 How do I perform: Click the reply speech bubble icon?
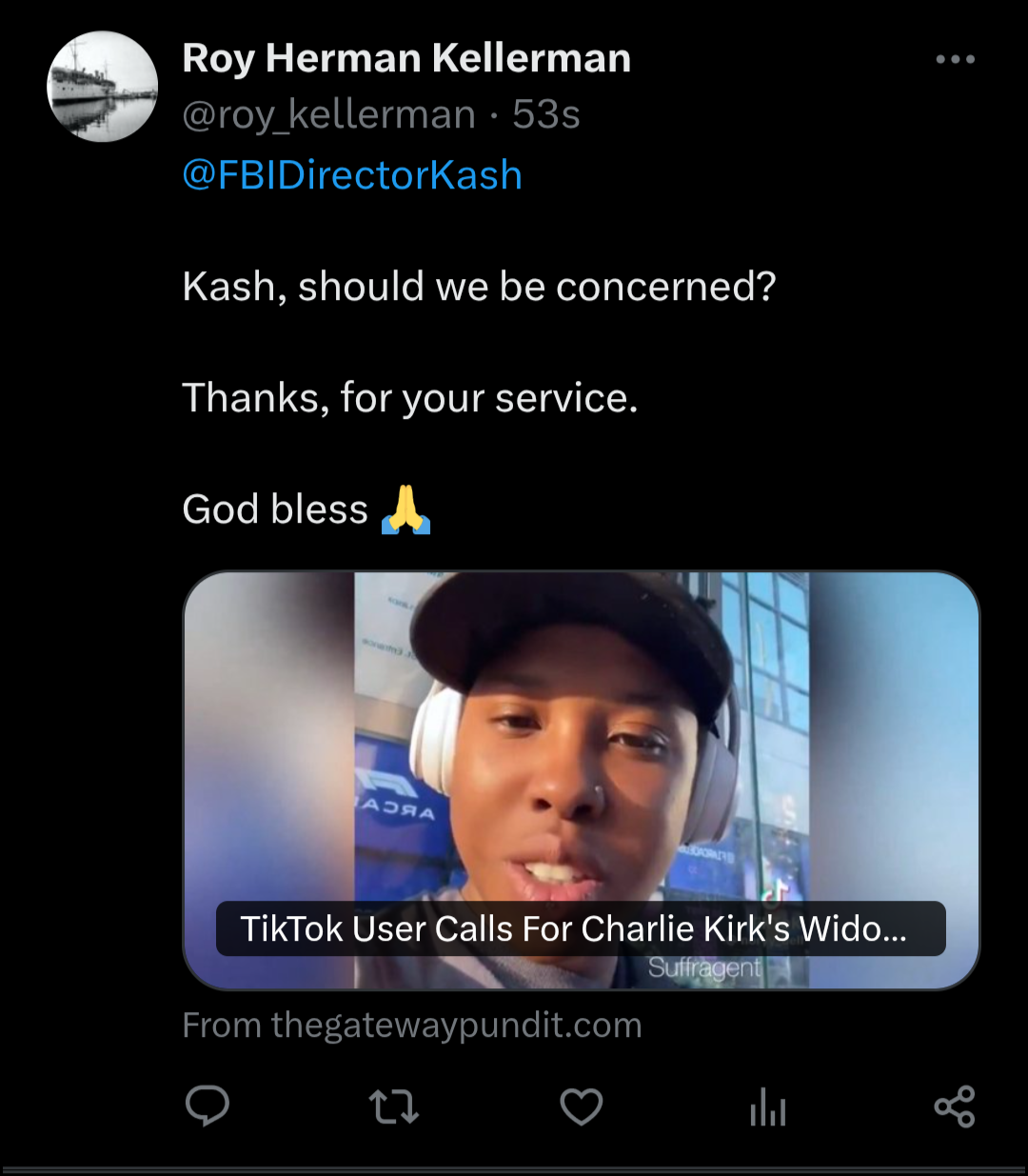pyautogui.click(x=207, y=1106)
